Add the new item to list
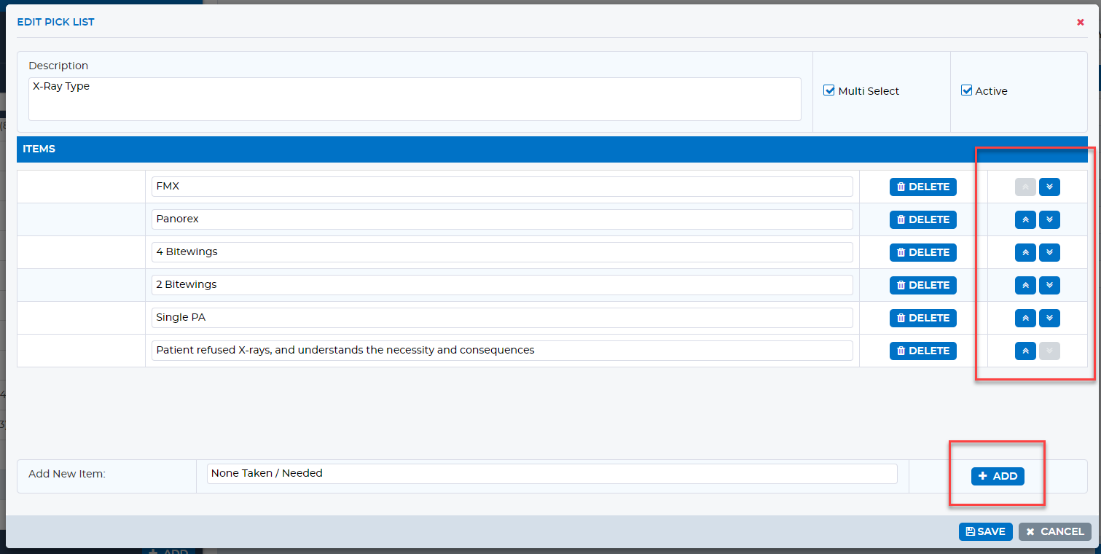The width and height of the screenshot is (1101, 554). click(998, 476)
